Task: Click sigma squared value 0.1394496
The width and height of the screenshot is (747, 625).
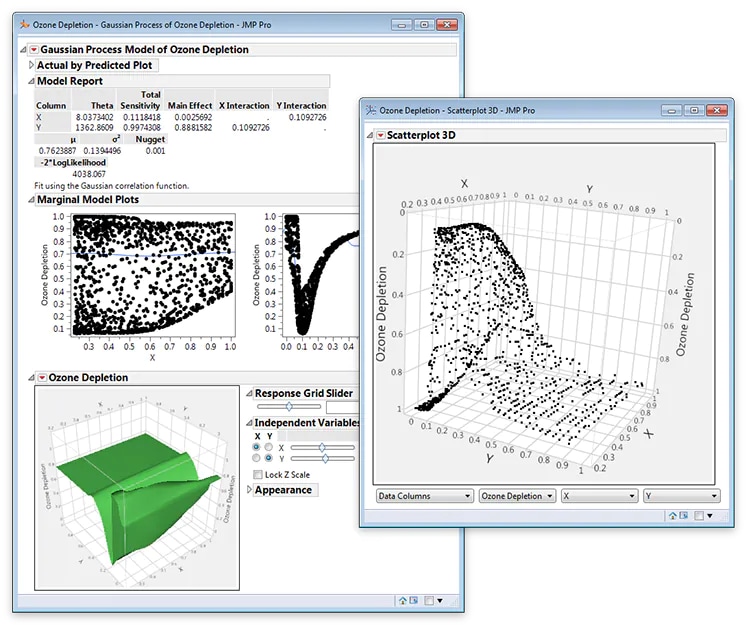Action: click(x=102, y=151)
